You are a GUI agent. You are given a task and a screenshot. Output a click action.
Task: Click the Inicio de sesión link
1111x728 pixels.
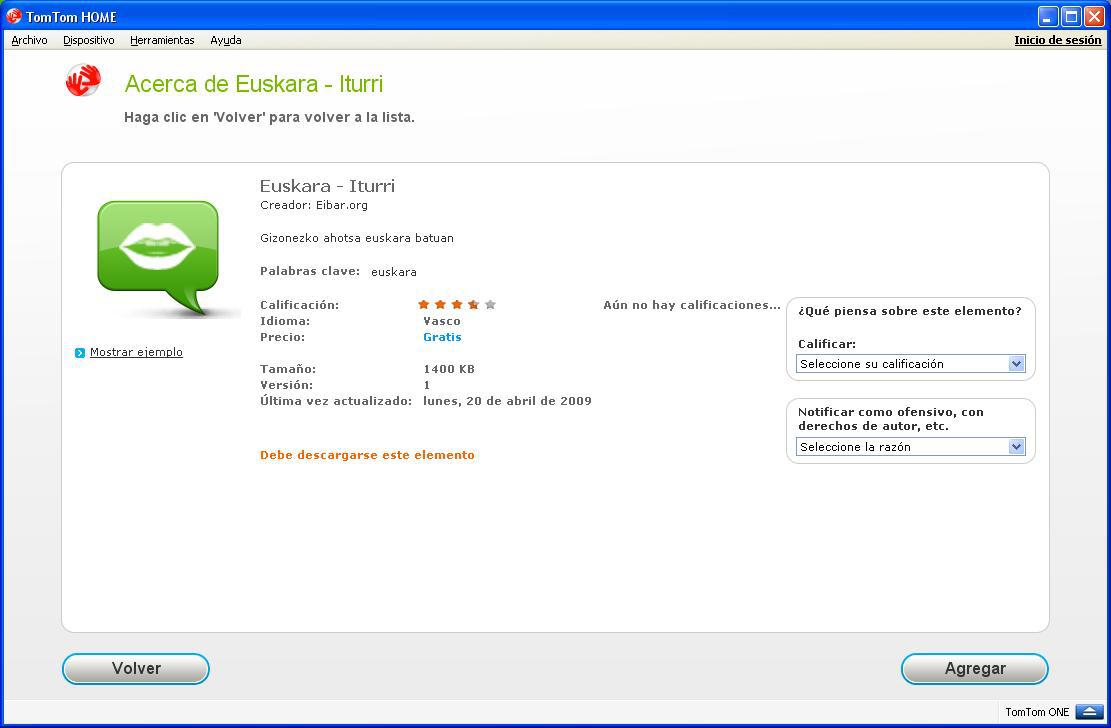1057,40
